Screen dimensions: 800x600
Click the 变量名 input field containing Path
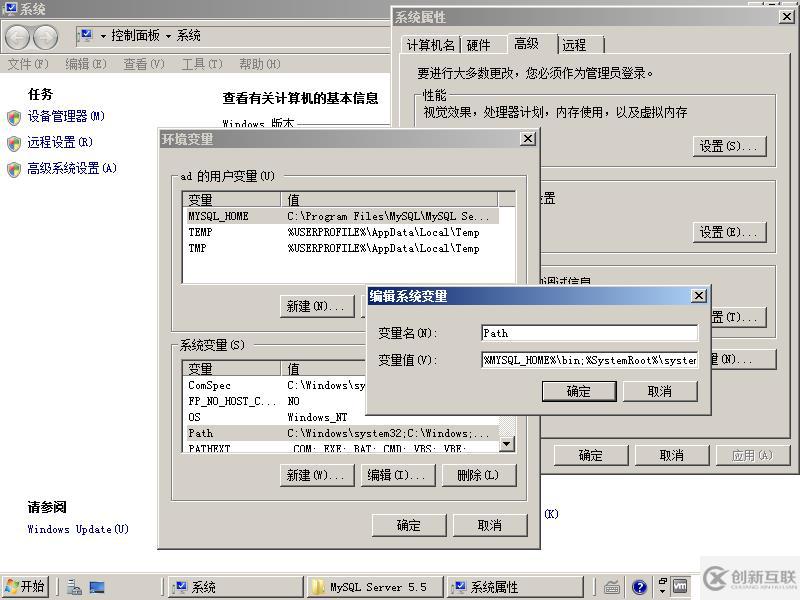(589, 333)
